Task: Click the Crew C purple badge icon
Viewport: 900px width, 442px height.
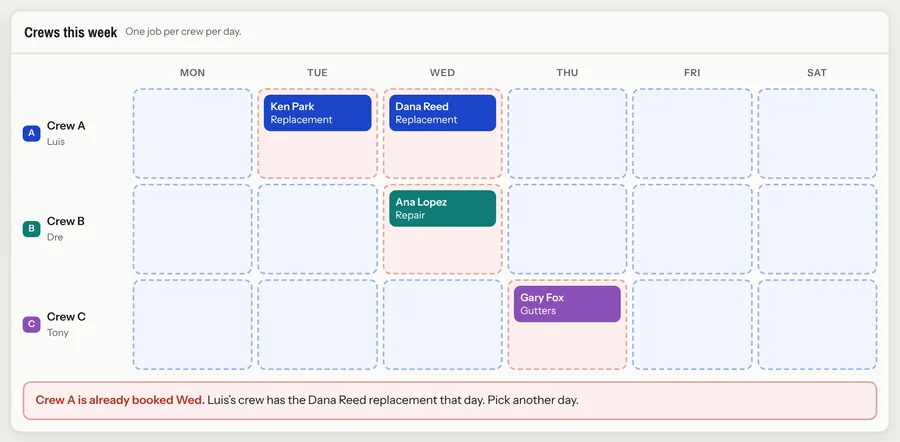Action: point(31,324)
